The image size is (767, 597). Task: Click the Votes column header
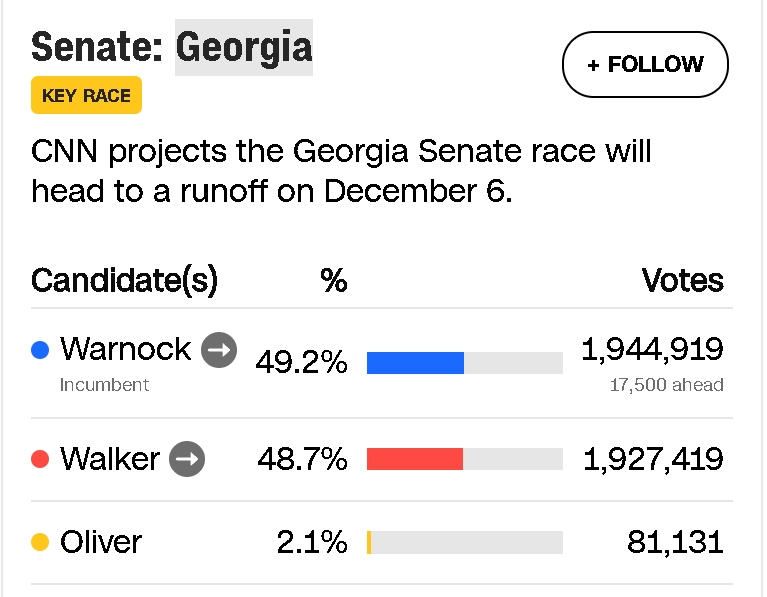682,280
